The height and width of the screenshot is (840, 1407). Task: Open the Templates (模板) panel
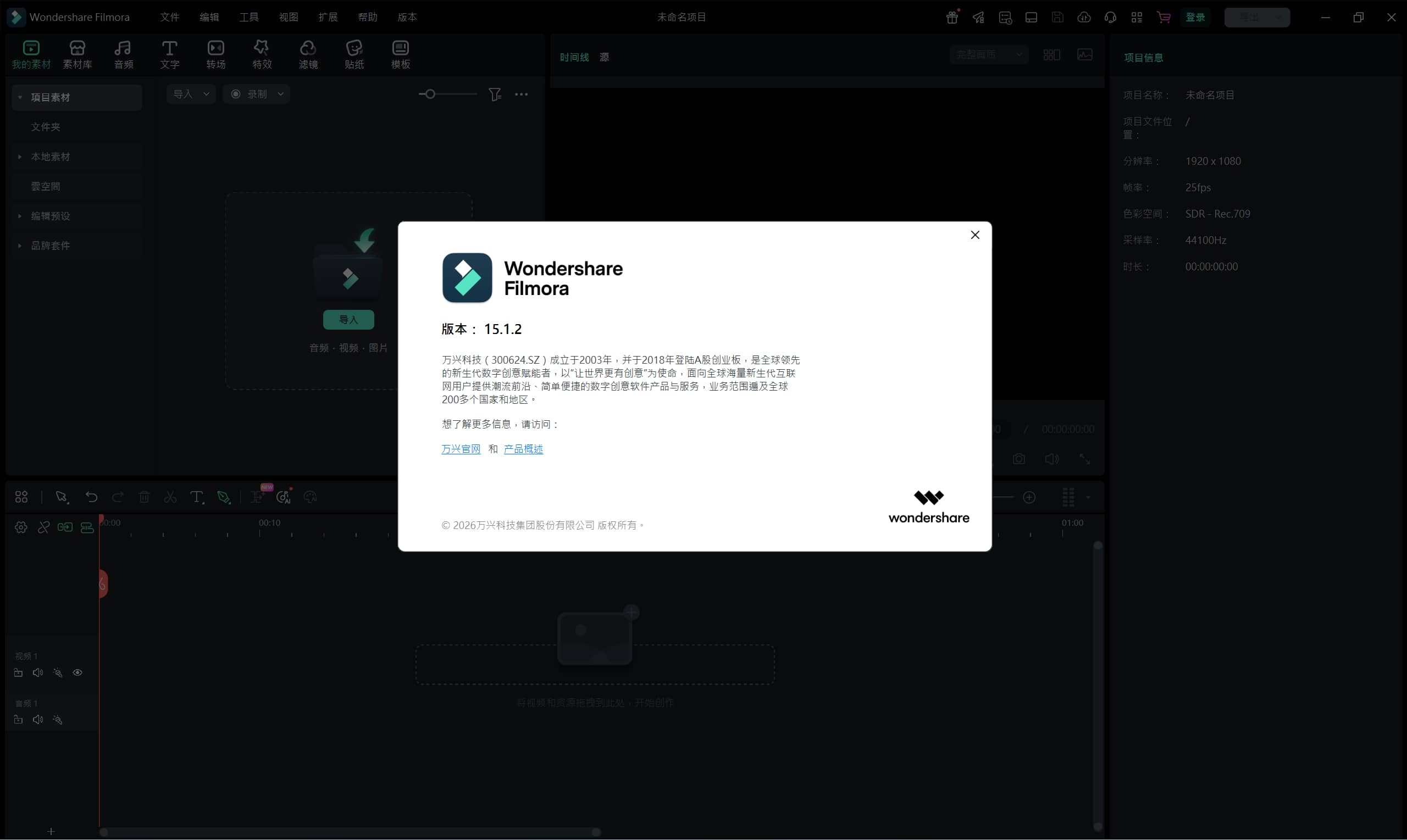point(400,54)
